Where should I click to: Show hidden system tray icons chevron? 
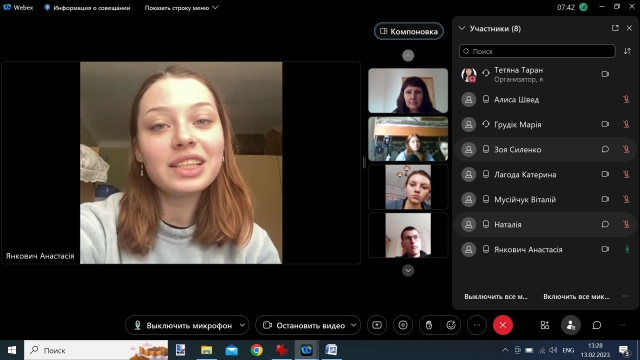pyautogui.click(x=505, y=350)
